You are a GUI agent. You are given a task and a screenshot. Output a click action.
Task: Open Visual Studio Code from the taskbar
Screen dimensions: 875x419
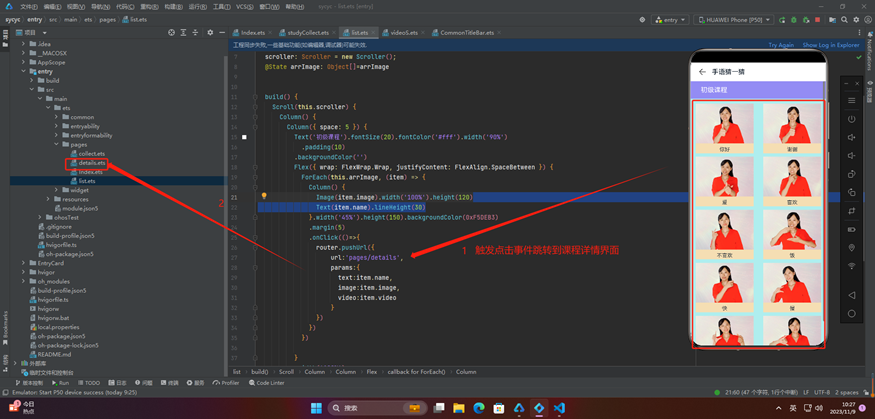click(x=559, y=408)
